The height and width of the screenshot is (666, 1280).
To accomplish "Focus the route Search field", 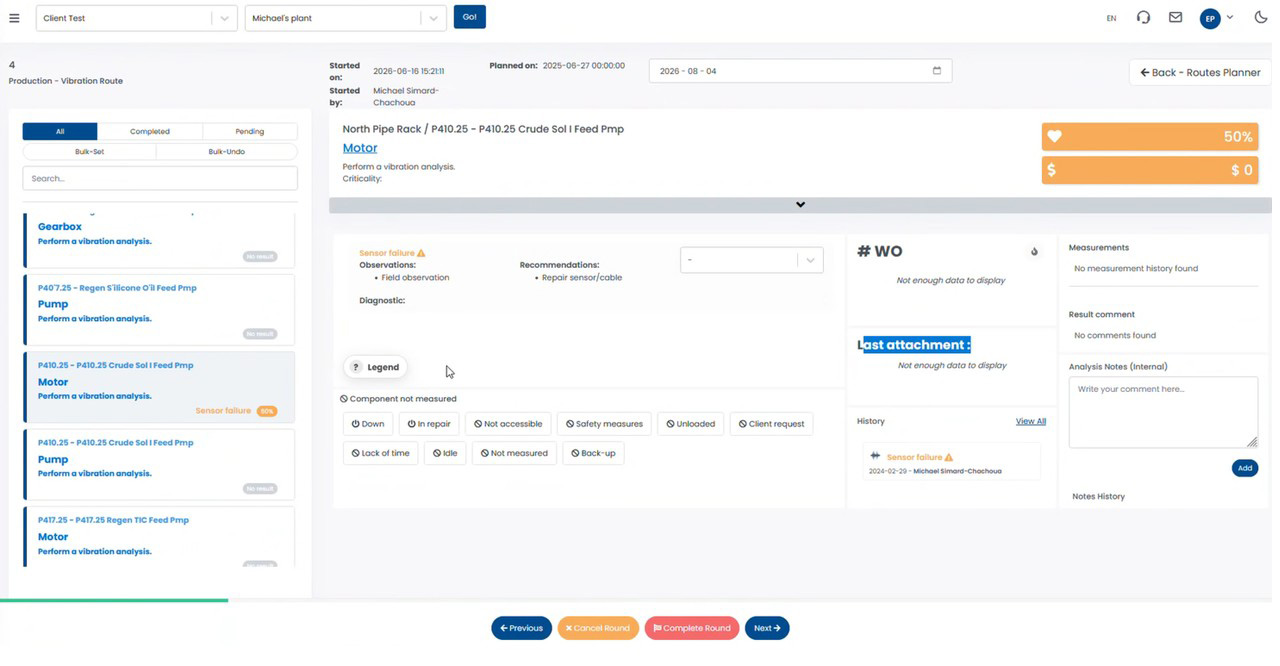I will coord(160,178).
